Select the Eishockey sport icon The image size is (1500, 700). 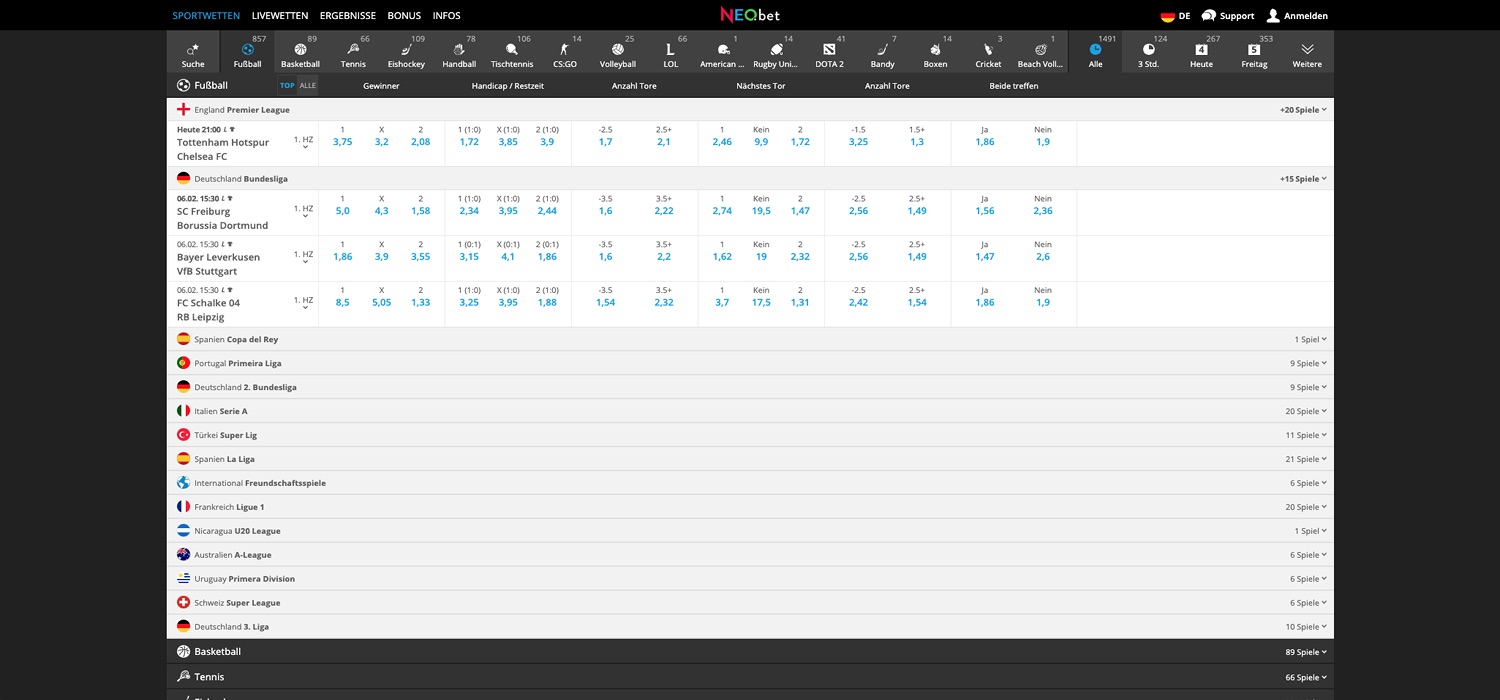(406, 52)
